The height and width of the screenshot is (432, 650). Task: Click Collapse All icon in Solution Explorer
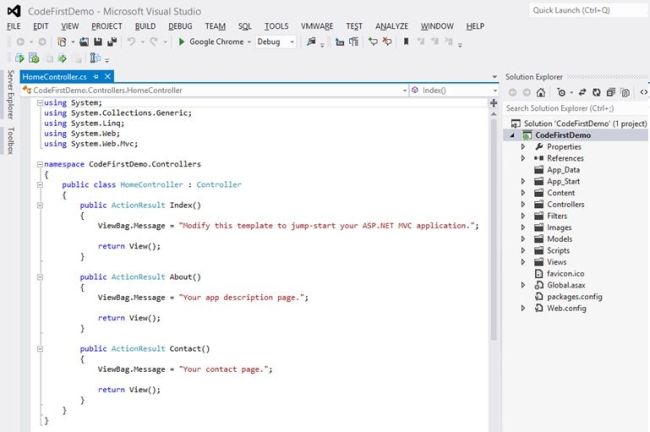[611, 92]
